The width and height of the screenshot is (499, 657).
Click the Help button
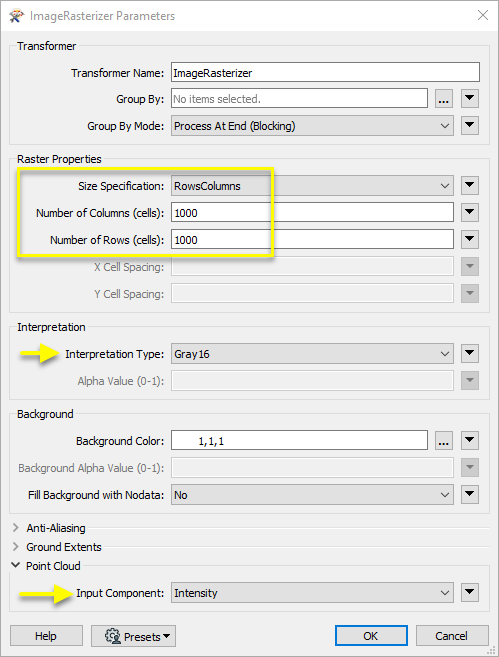pos(46,636)
